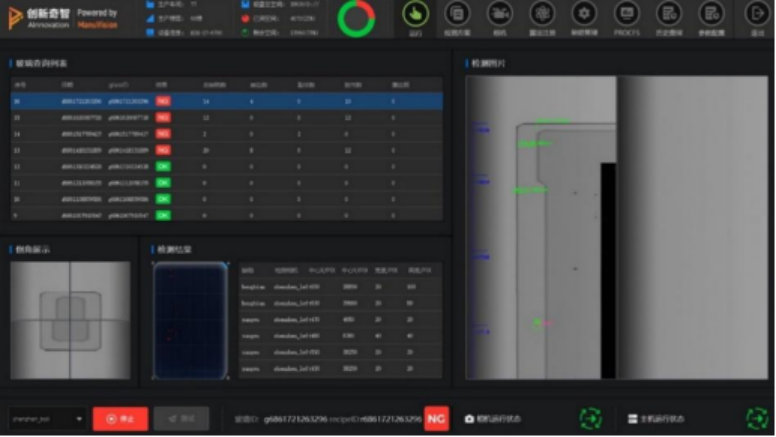Click the green circular icon beside host status

(757, 419)
